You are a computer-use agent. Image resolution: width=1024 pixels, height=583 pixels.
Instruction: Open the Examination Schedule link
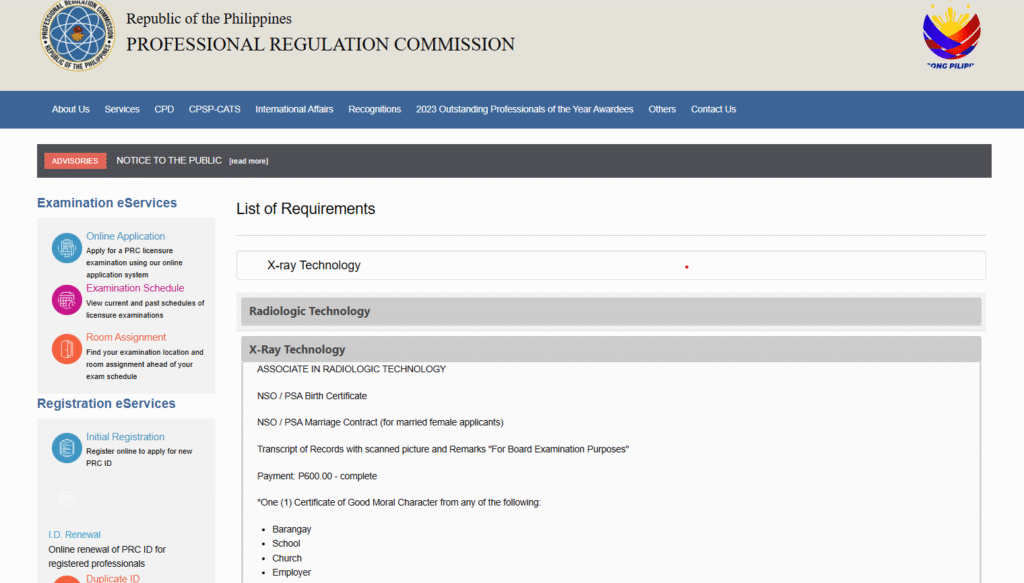pos(135,288)
